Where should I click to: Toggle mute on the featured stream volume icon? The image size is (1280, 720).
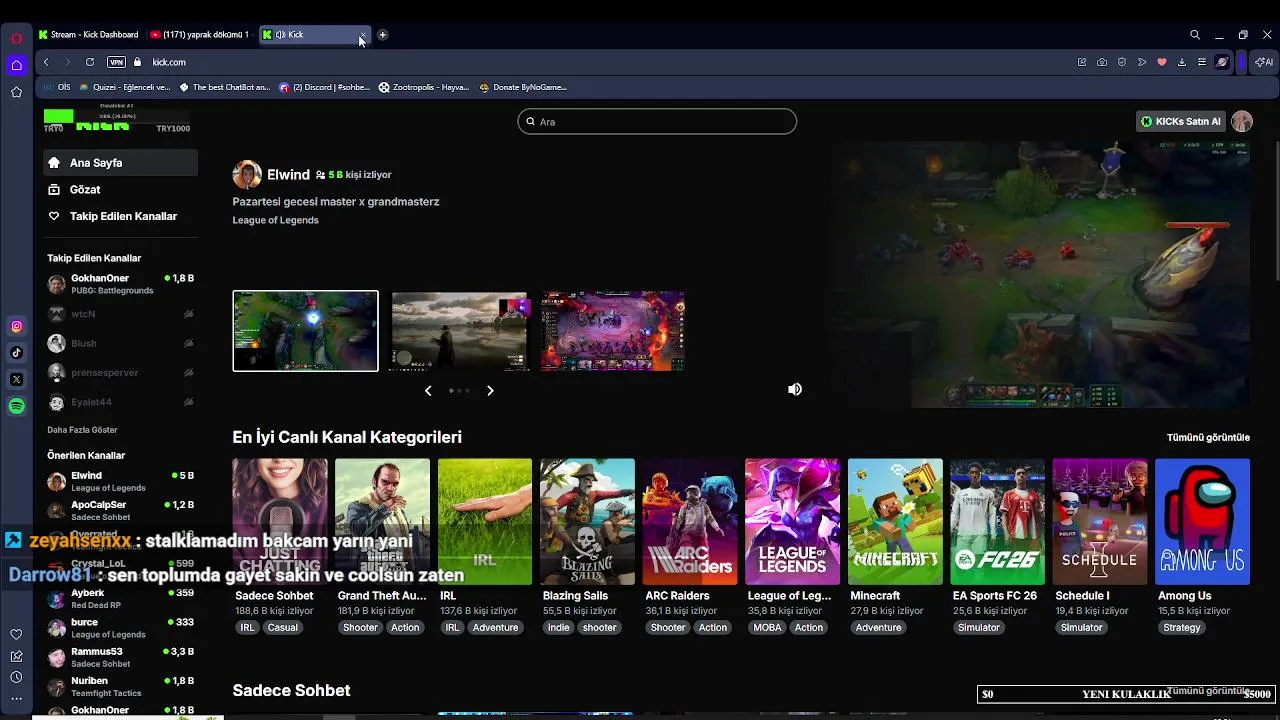(795, 389)
